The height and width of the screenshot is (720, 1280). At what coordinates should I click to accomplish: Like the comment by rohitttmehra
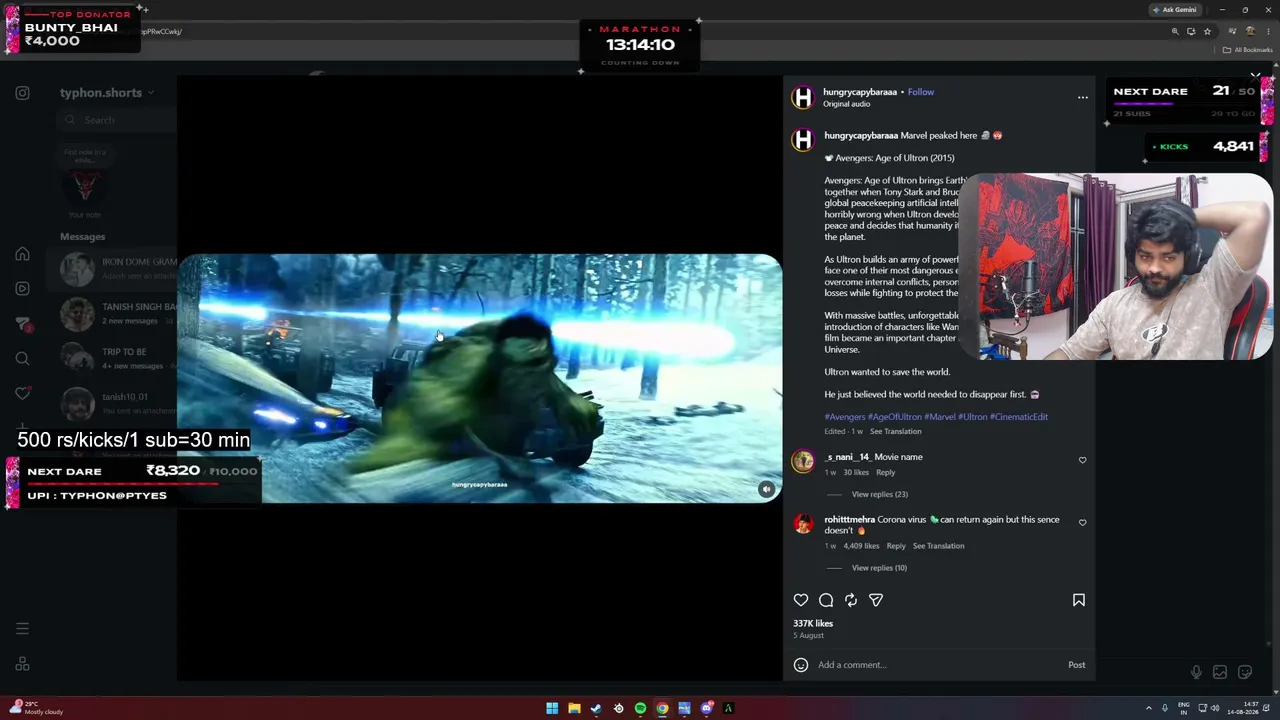click(1082, 522)
